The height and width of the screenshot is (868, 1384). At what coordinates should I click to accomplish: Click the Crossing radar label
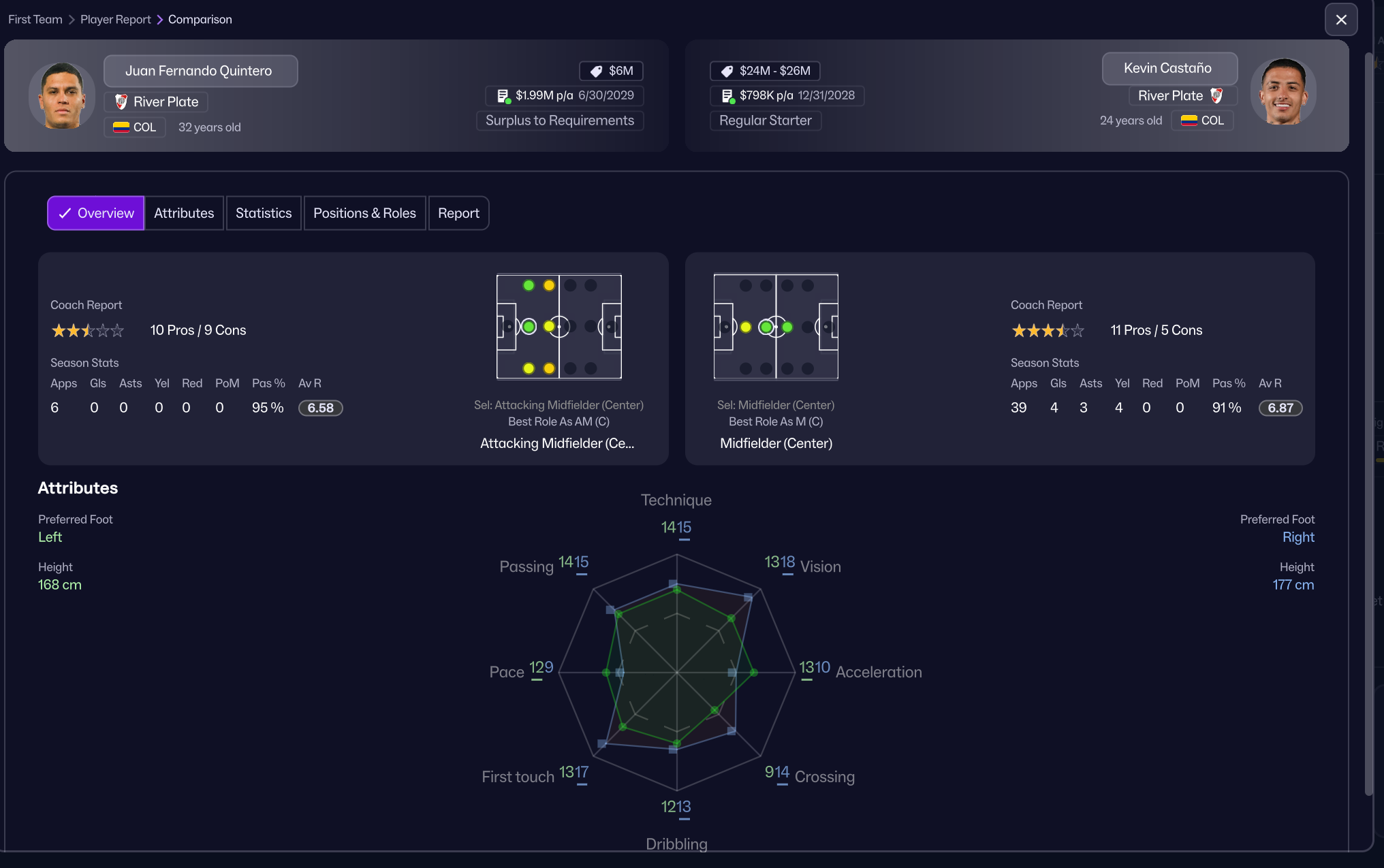825,777
